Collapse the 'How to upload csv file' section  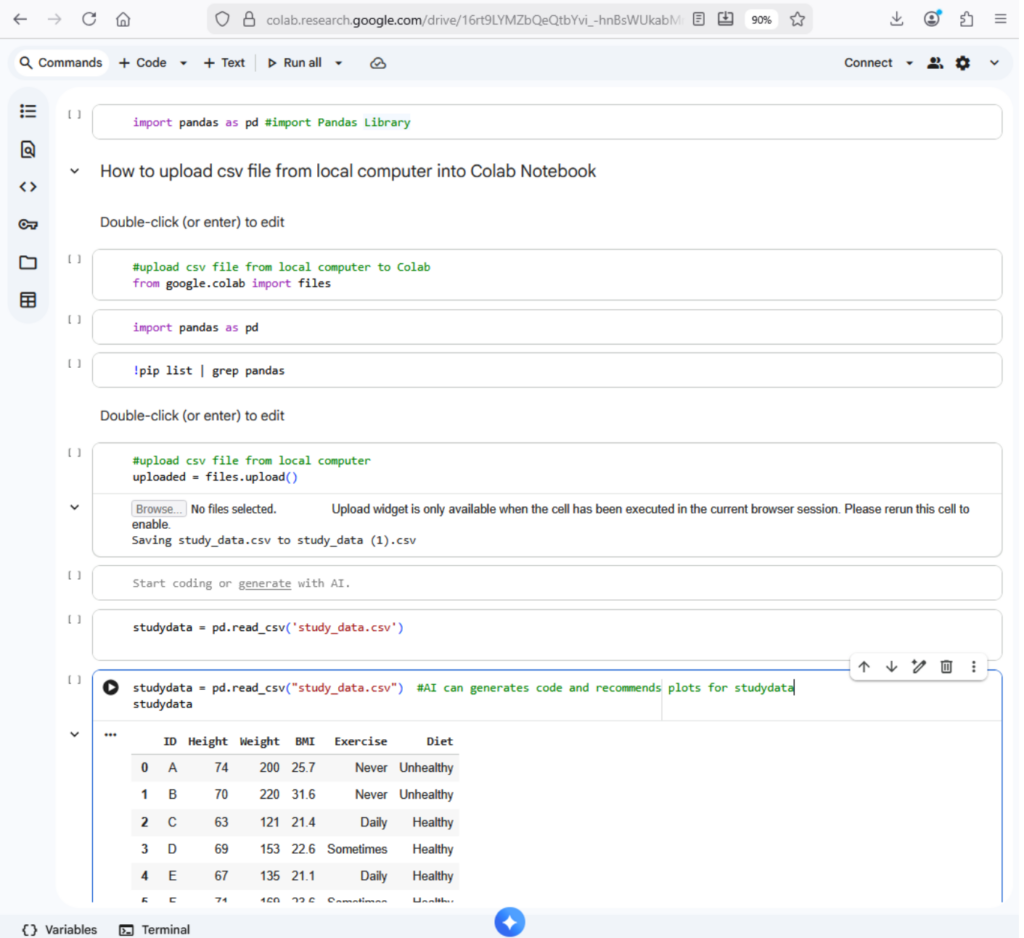(74, 172)
